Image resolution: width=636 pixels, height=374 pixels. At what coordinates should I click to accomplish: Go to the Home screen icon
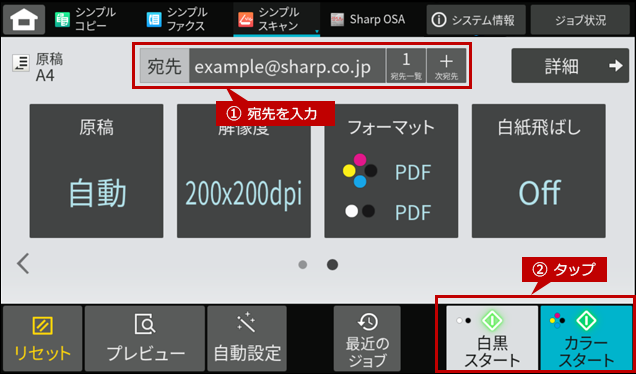click(24, 19)
